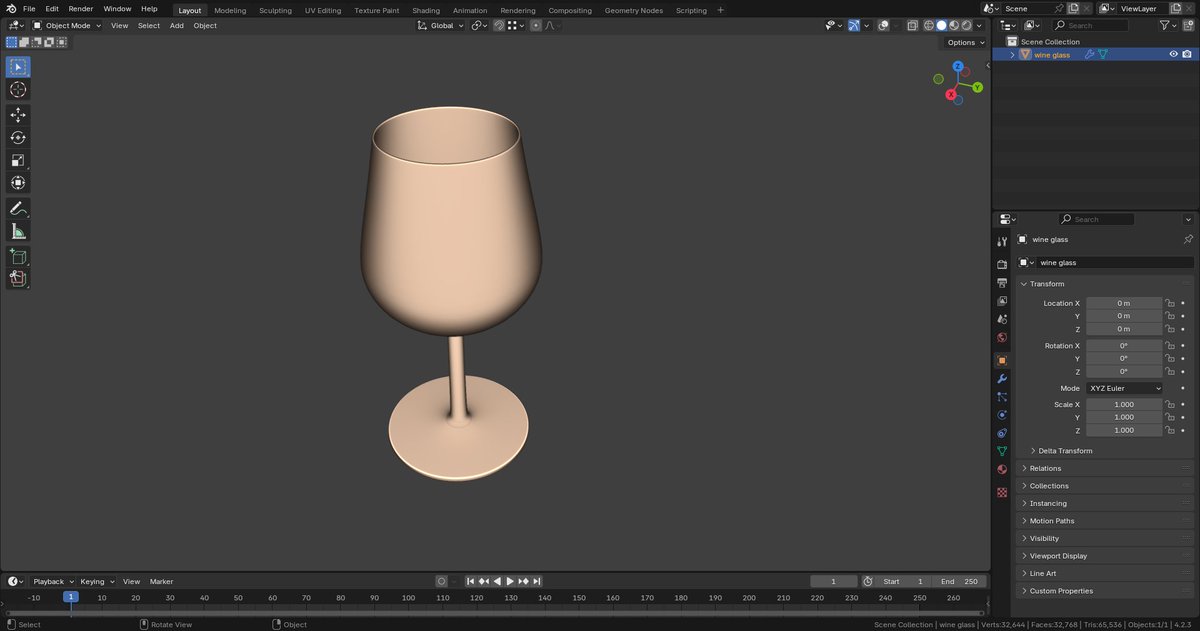1200x631 pixels.
Task: Expand the Visibility panel
Action: pos(1044,538)
